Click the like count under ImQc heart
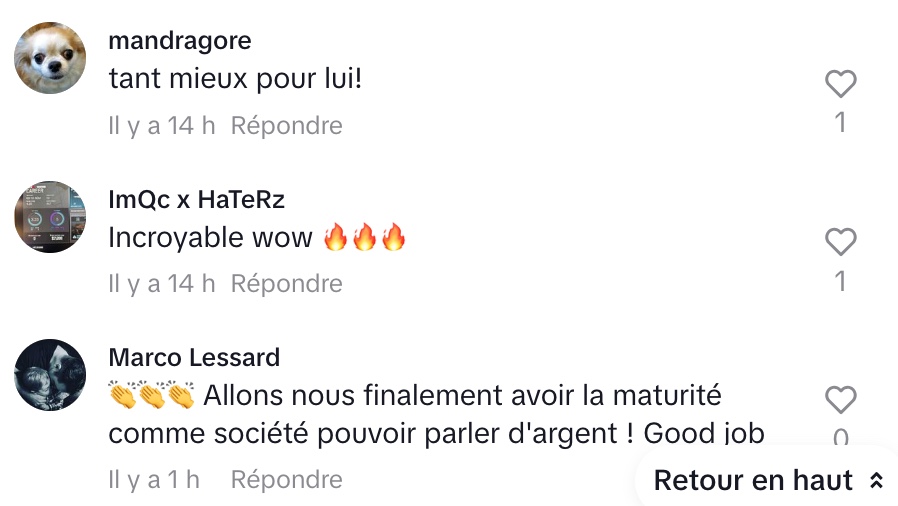Image resolution: width=898 pixels, height=506 pixels. point(840,280)
